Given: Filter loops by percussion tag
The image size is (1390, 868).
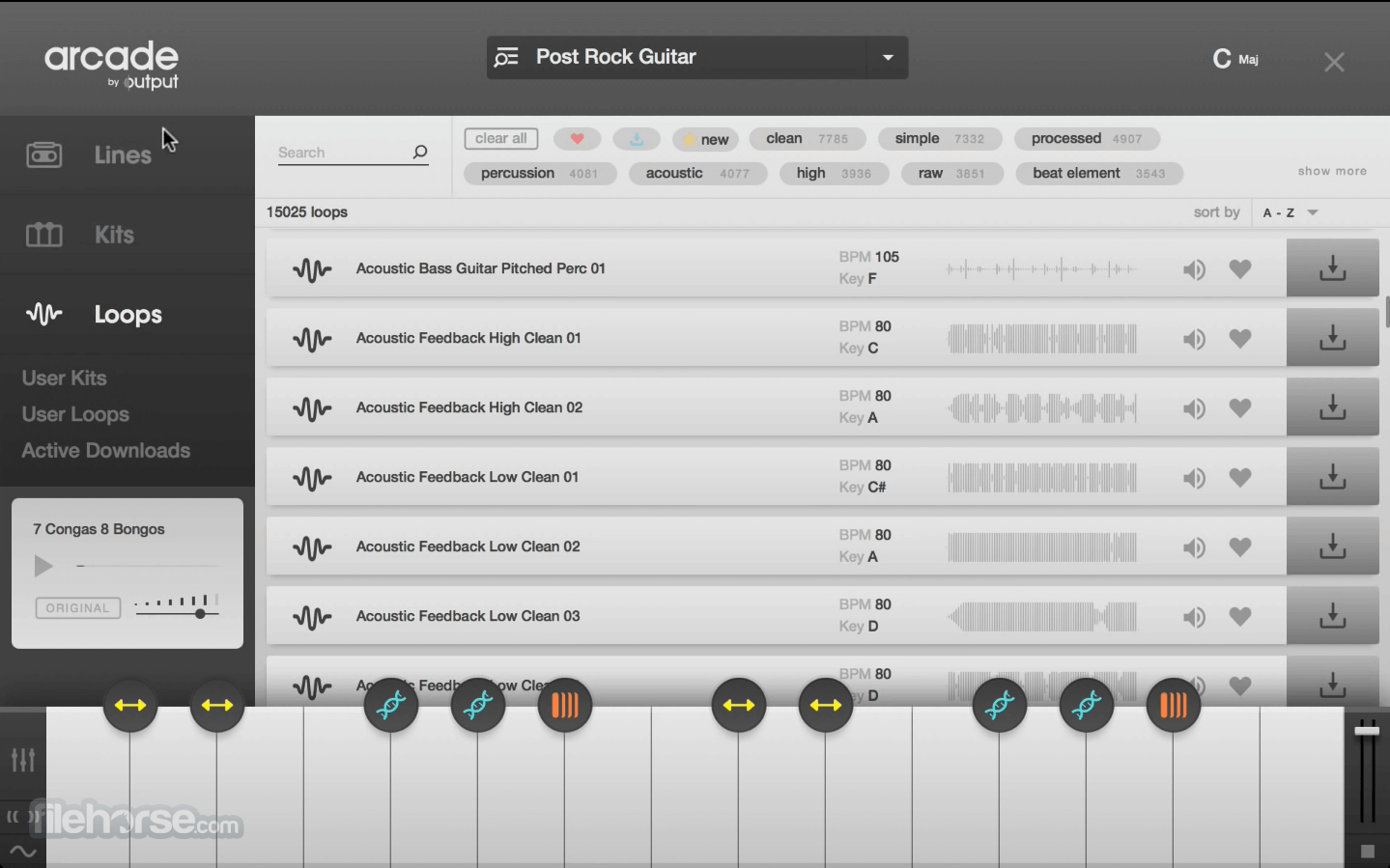Looking at the screenshot, I should (x=540, y=174).
